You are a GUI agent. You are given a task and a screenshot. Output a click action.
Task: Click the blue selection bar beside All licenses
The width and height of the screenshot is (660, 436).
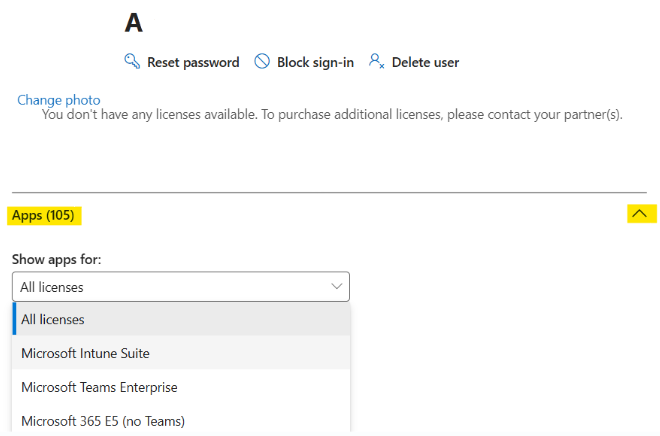point(14,319)
